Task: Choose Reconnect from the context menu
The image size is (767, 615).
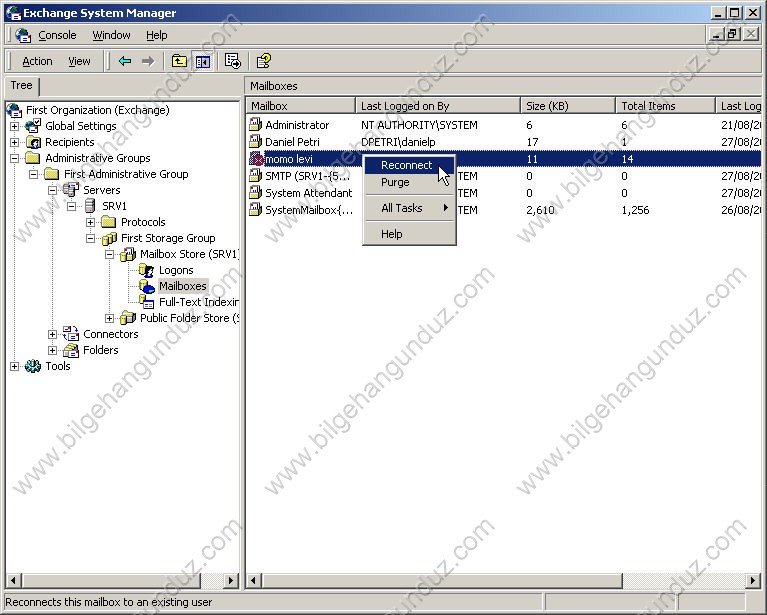Action: [x=406, y=165]
